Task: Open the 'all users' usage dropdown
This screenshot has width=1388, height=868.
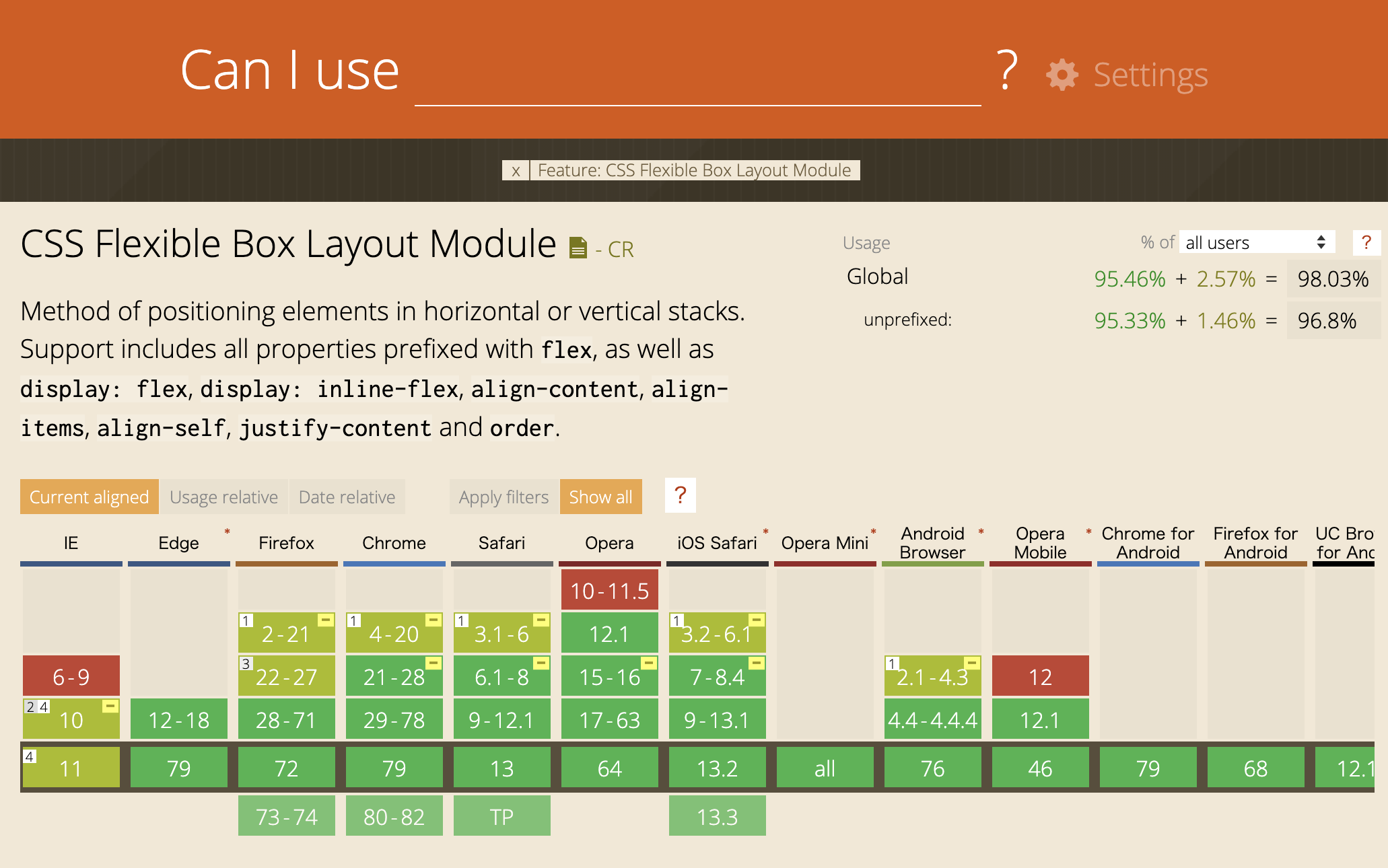Action: [x=1257, y=242]
